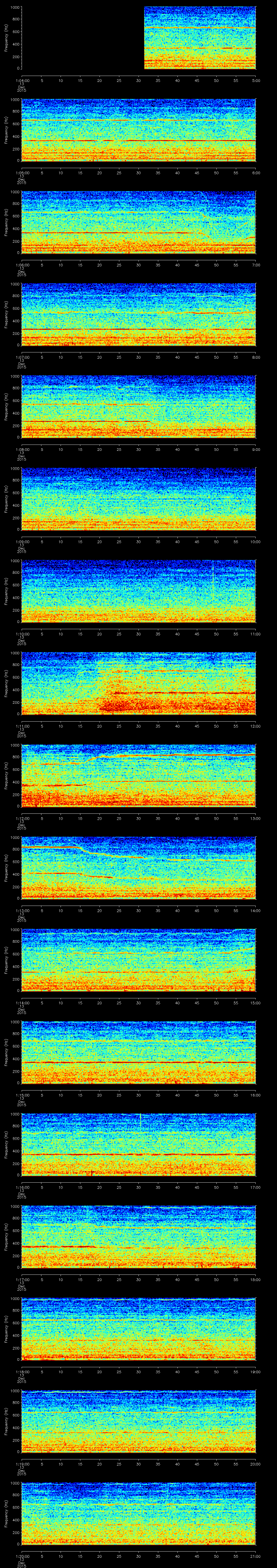This screenshot has width=277, height=1568.
Task: Click the 8:00 end time label
Action: tap(256, 357)
